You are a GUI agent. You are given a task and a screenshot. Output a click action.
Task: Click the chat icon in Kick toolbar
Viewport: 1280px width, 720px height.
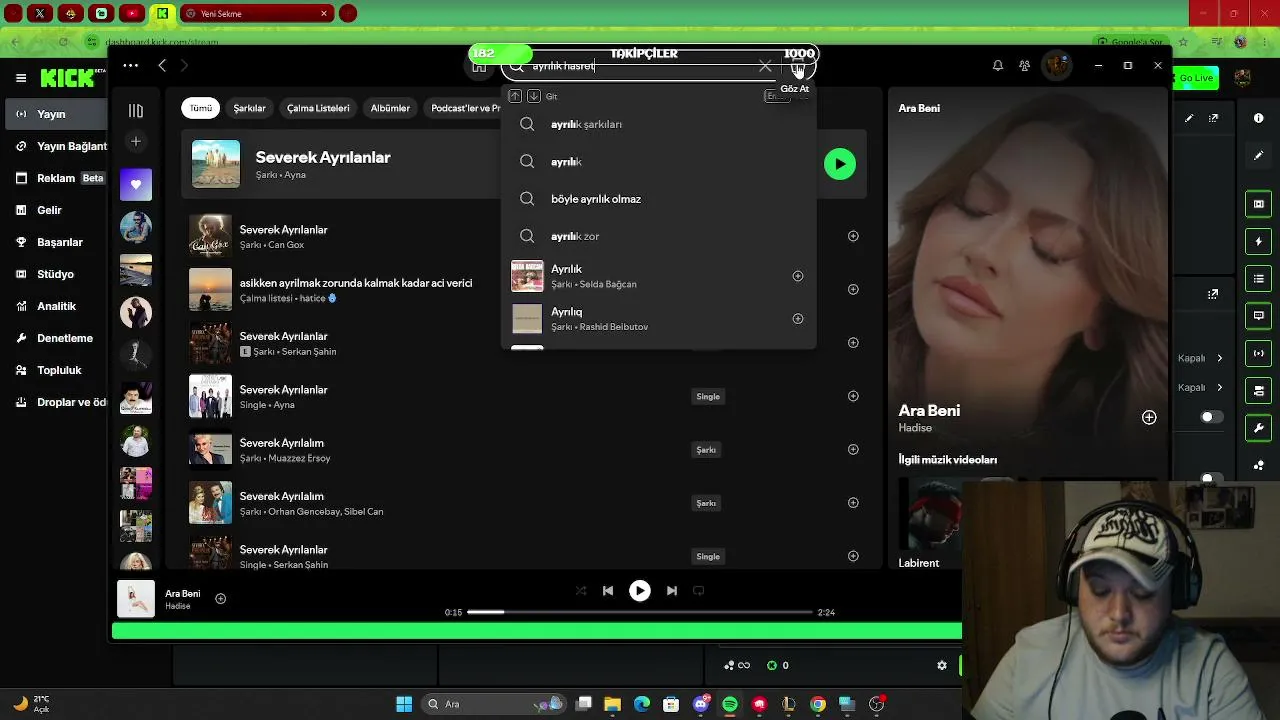coord(1258,316)
